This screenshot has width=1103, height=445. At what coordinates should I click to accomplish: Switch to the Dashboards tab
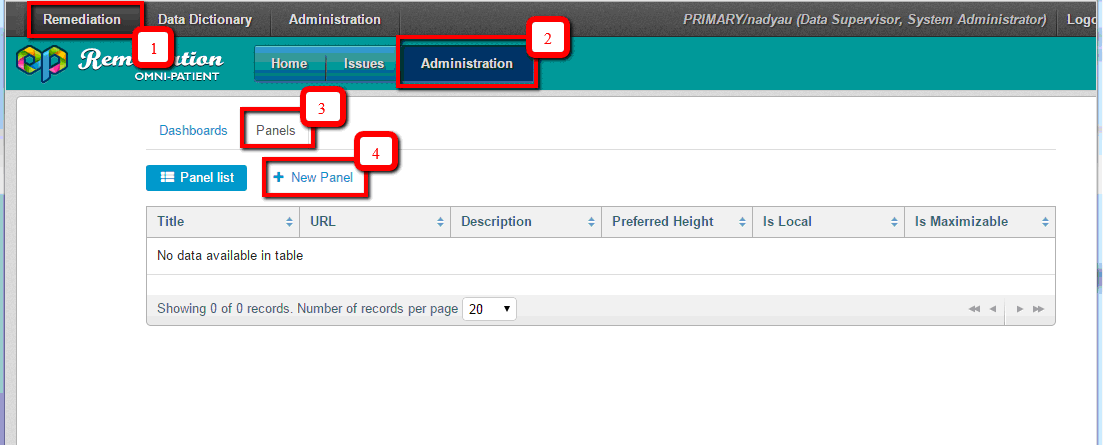tap(193, 131)
